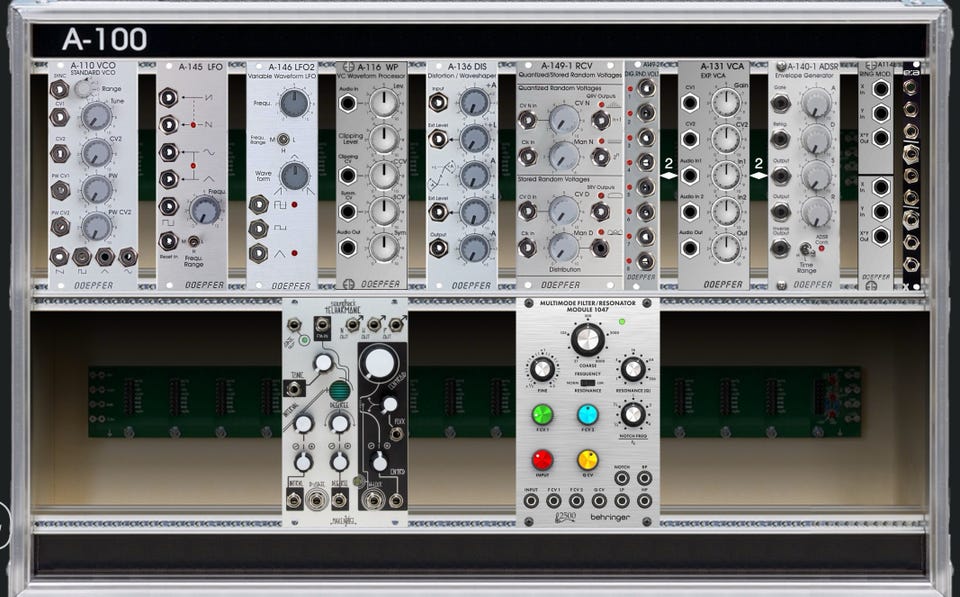
Task: Click the Audio In jack on A-116 WP
Action: click(347, 103)
